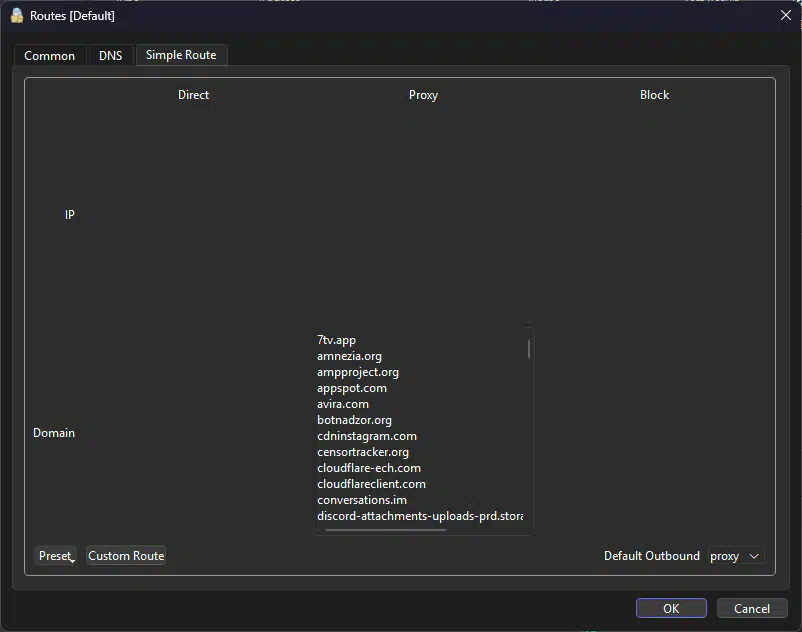Click the discord-attachments-uploads-prd line
Image resolution: width=802 pixels, height=632 pixels.
click(x=420, y=516)
